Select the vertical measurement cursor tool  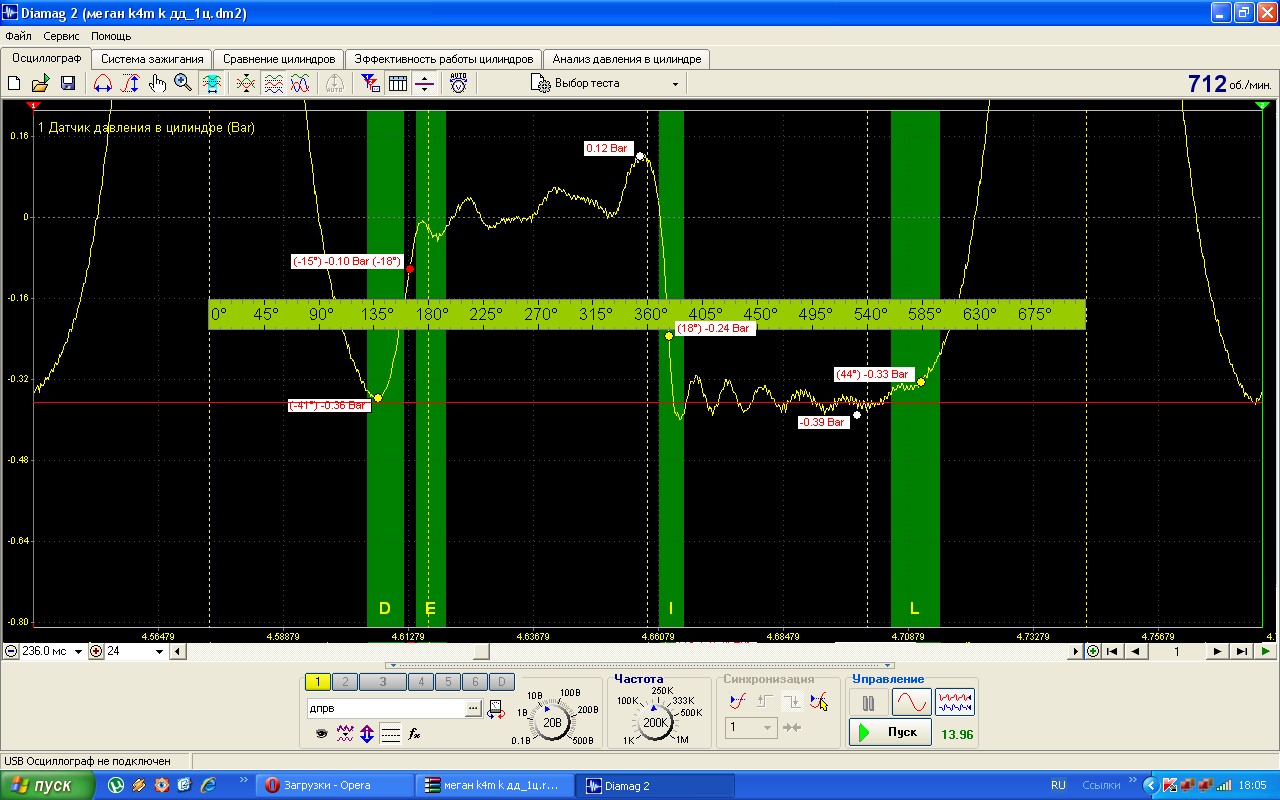130,84
